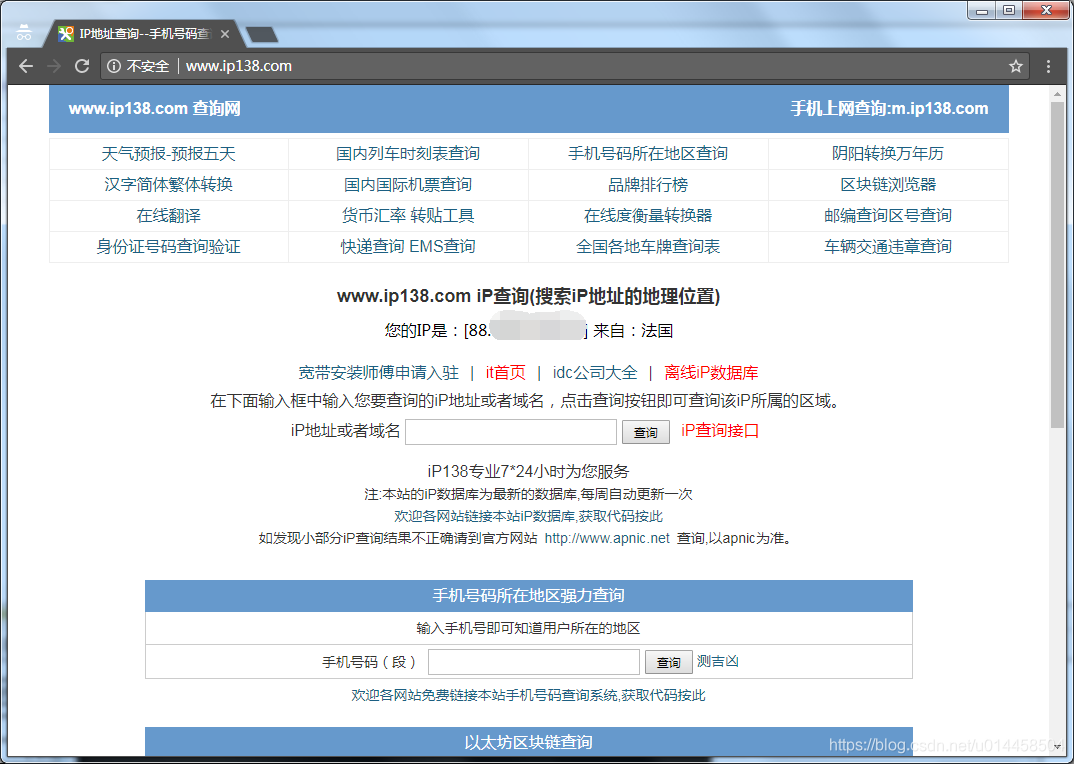Minimize the browser window
Viewport: 1074px width, 764px height.
(x=982, y=10)
